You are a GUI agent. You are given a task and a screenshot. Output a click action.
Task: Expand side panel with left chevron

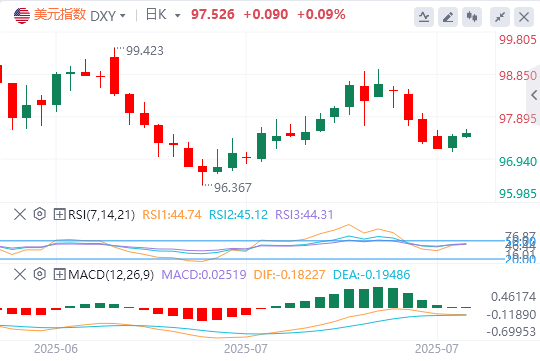(x=534, y=95)
